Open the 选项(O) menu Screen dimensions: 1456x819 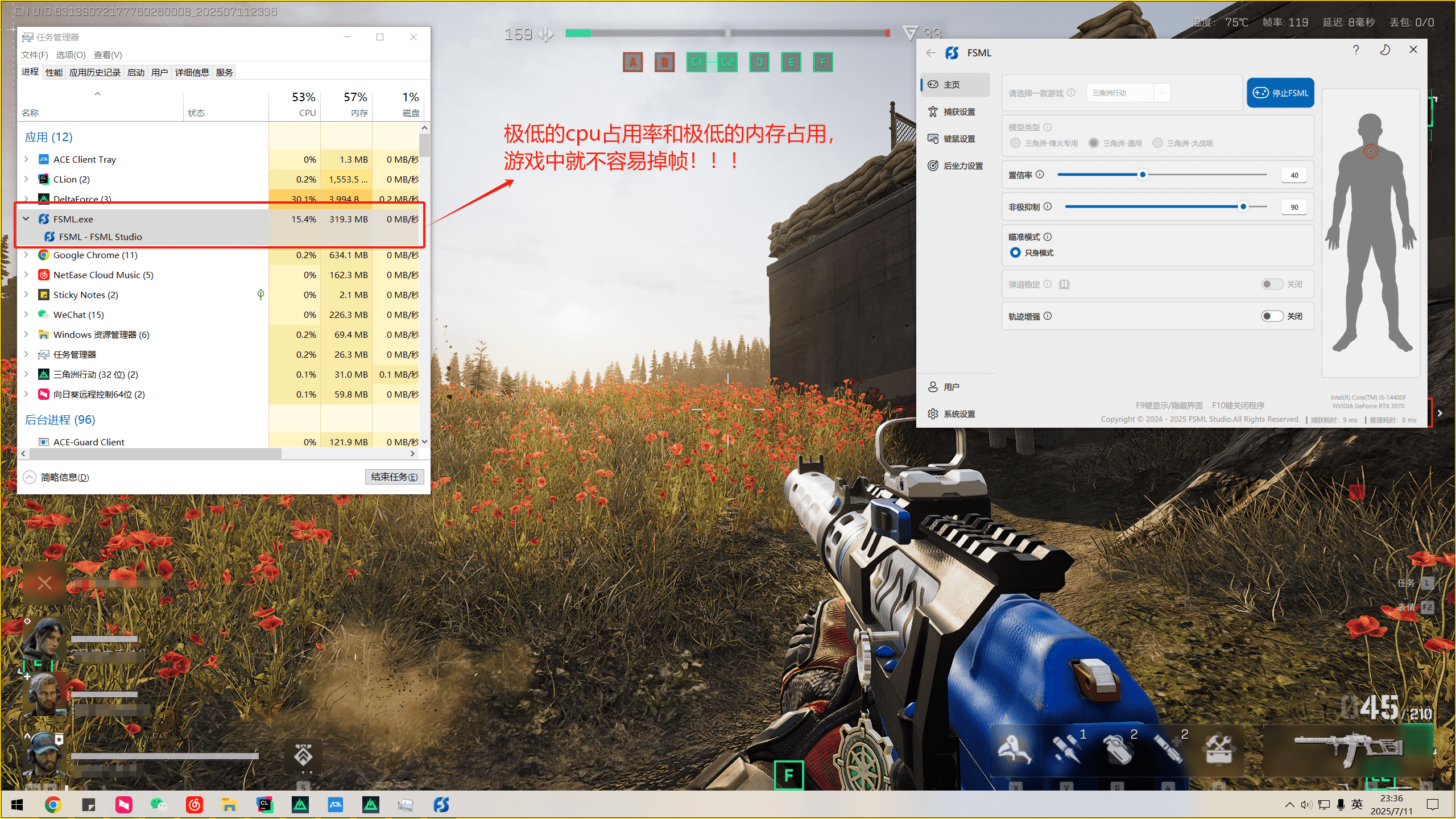71,55
